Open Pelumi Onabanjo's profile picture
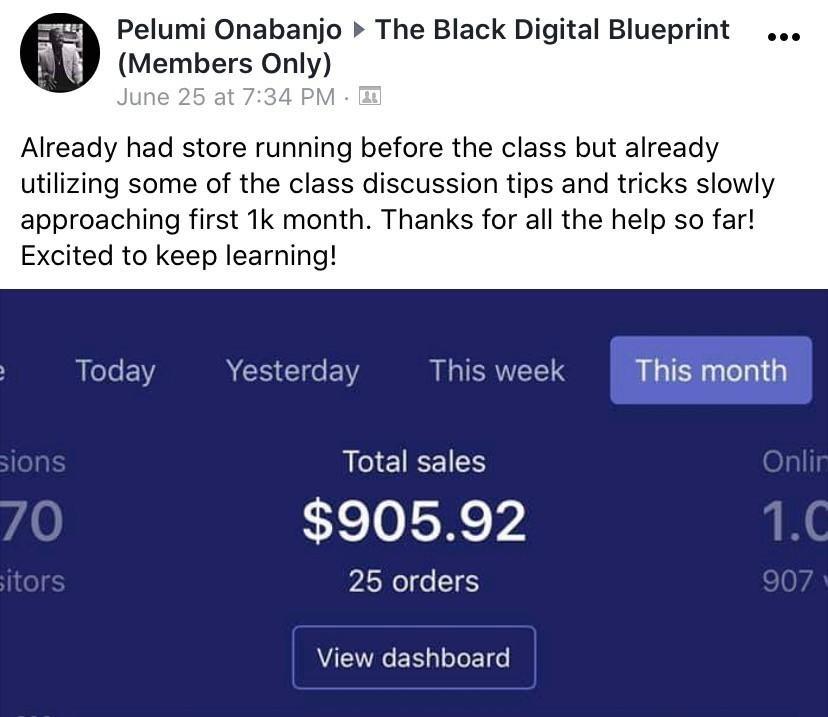Viewport: 828px width, 717px height. (x=60, y=53)
